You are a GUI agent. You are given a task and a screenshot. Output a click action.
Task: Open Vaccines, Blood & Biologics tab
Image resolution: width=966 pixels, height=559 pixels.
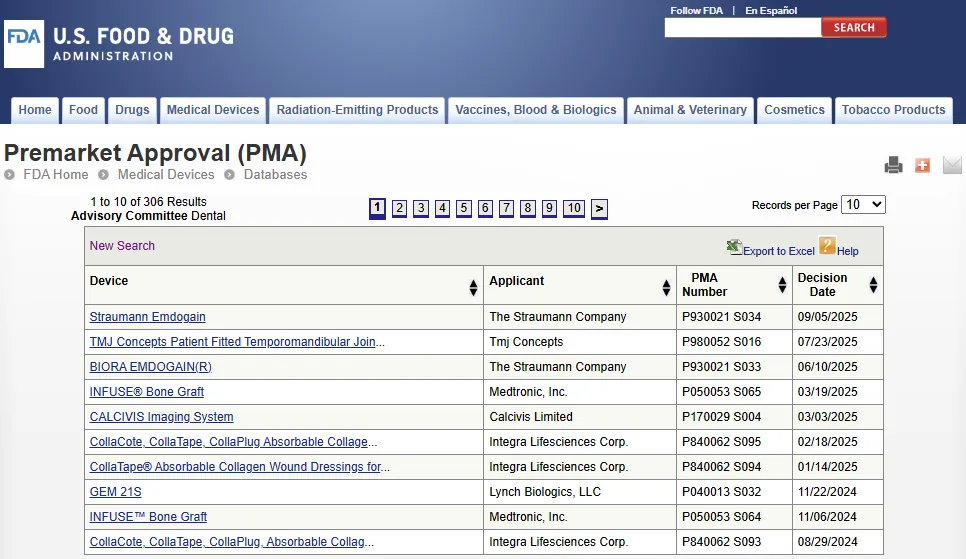click(x=536, y=110)
